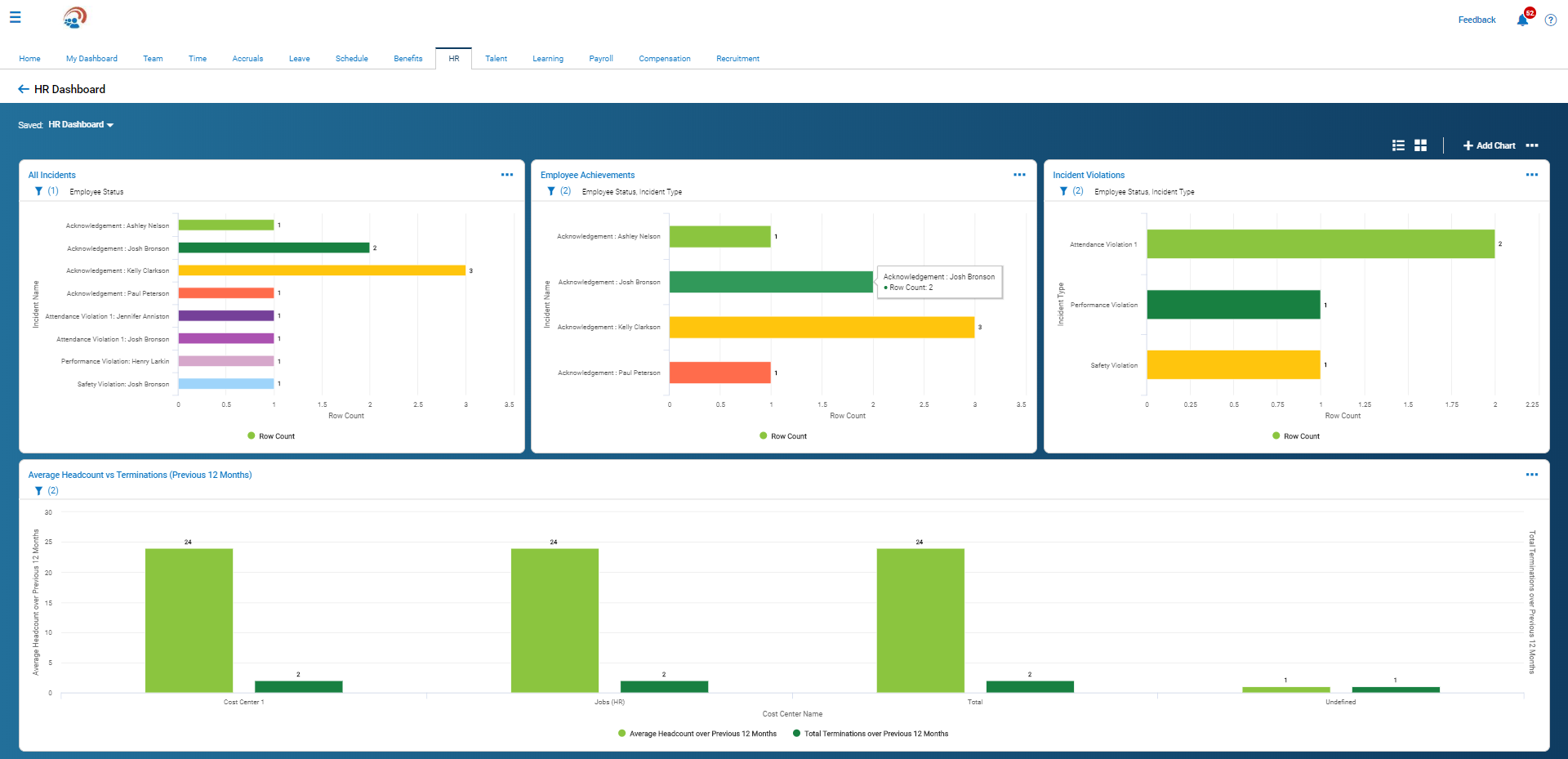Switch to list layout view
The width and height of the screenshot is (1568, 759).
point(1398,145)
